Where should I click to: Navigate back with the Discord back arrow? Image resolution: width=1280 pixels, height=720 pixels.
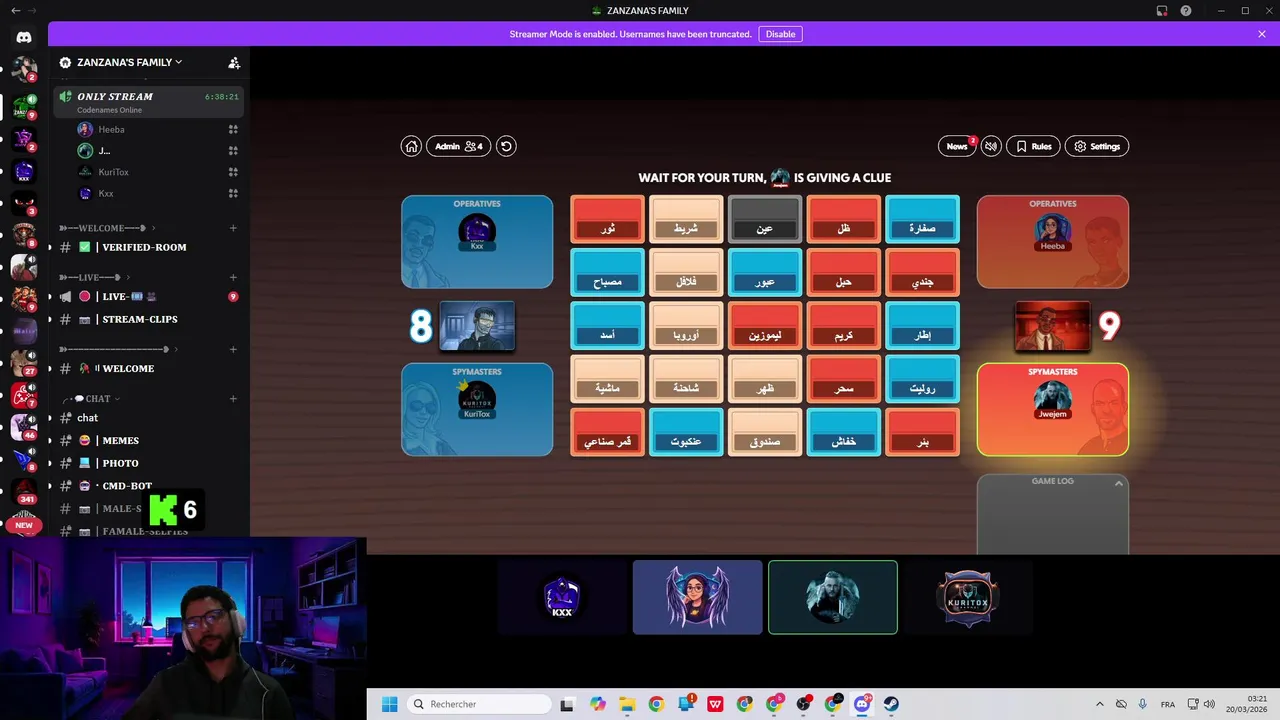tap(15, 10)
